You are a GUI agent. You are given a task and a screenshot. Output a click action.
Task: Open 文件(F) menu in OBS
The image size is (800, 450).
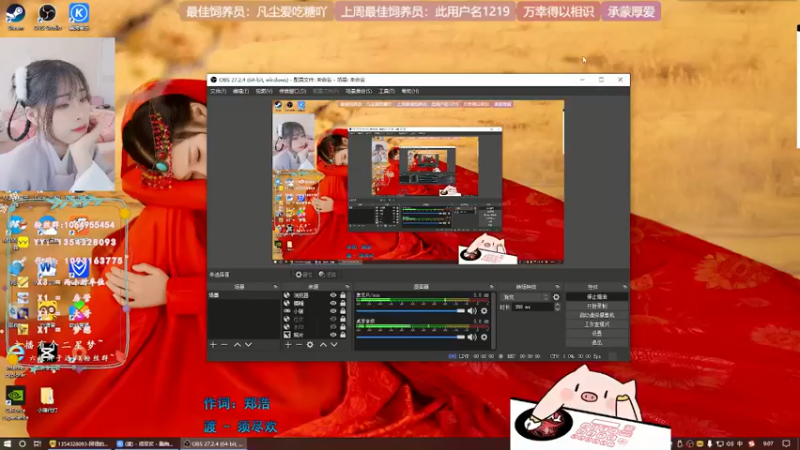pyautogui.click(x=218, y=91)
